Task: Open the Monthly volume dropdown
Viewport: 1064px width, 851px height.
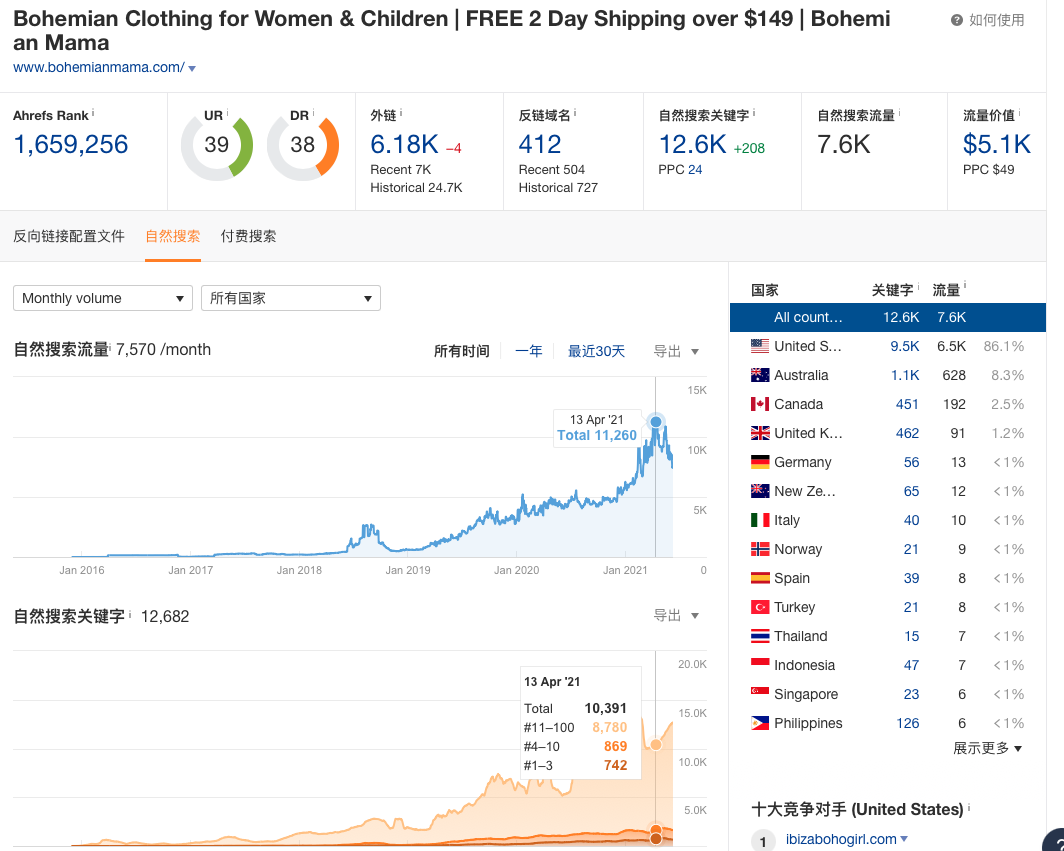Action: point(103,299)
